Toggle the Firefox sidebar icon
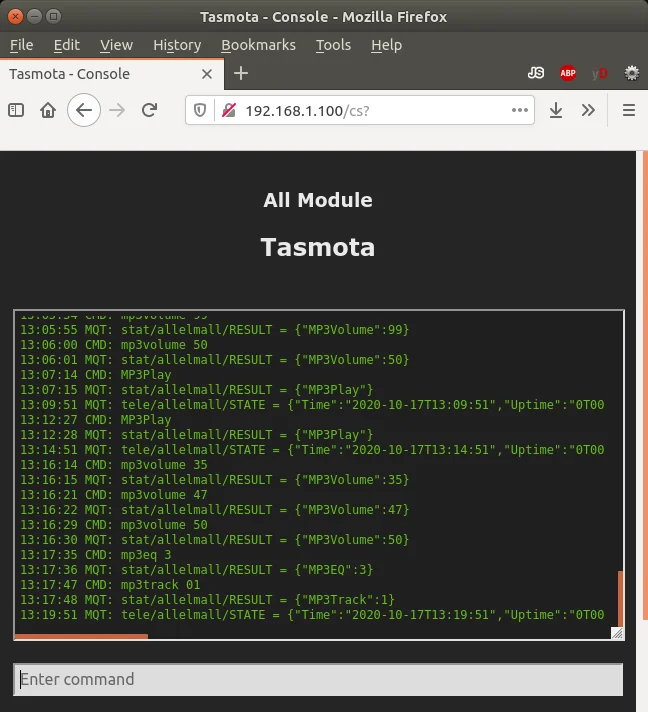This screenshot has width=648, height=712. pos(16,110)
